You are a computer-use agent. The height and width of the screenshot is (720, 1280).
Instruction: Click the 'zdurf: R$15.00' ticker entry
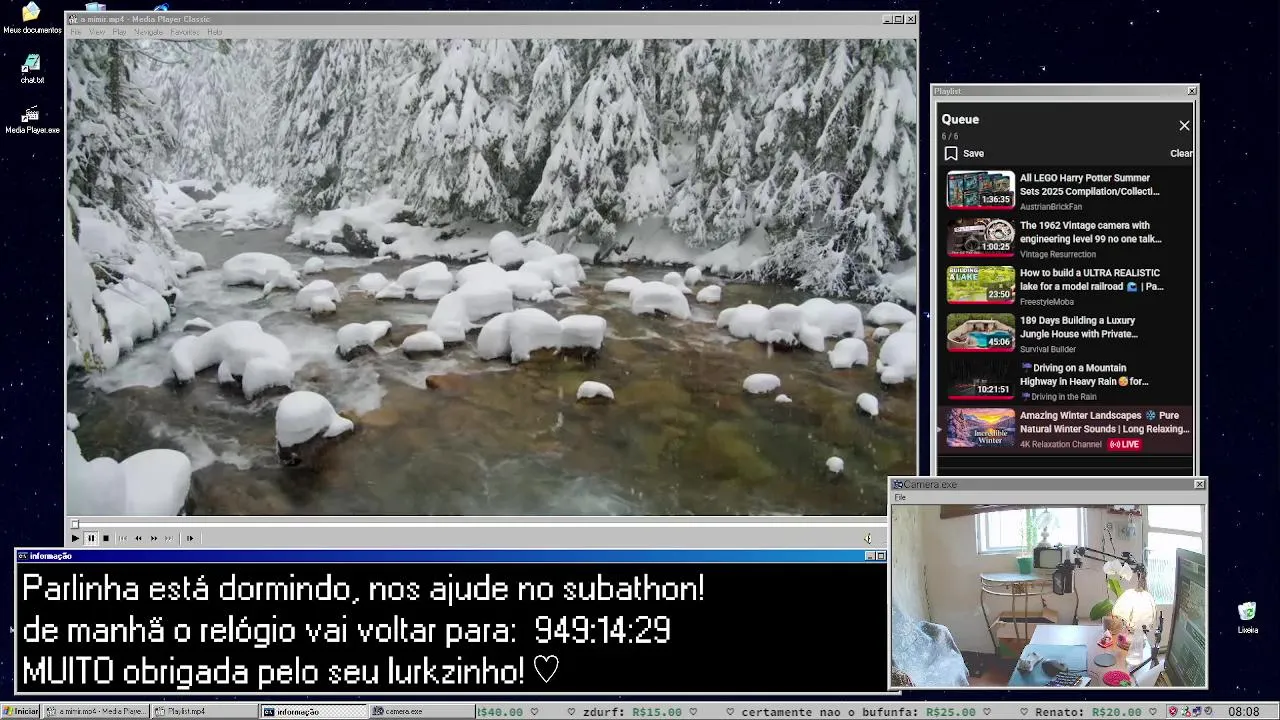[x=632, y=712]
